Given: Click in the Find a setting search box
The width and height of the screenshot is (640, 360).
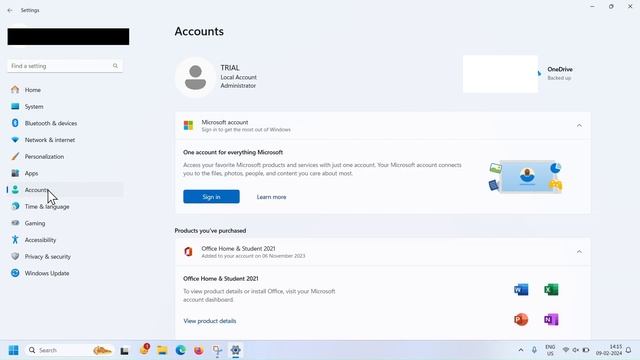Looking at the screenshot, I should [65, 66].
